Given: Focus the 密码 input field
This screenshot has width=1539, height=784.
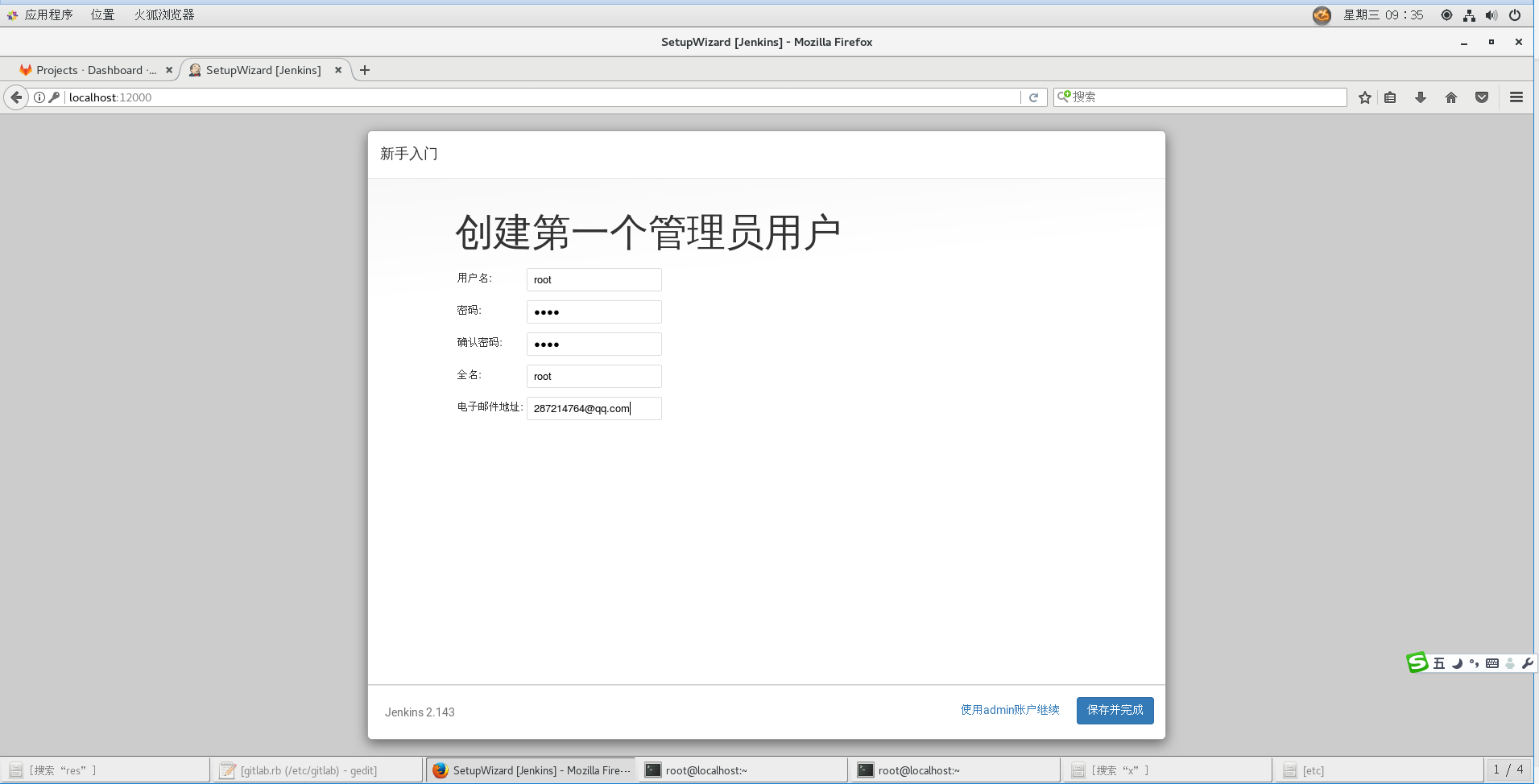Looking at the screenshot, I should [594, 312].
